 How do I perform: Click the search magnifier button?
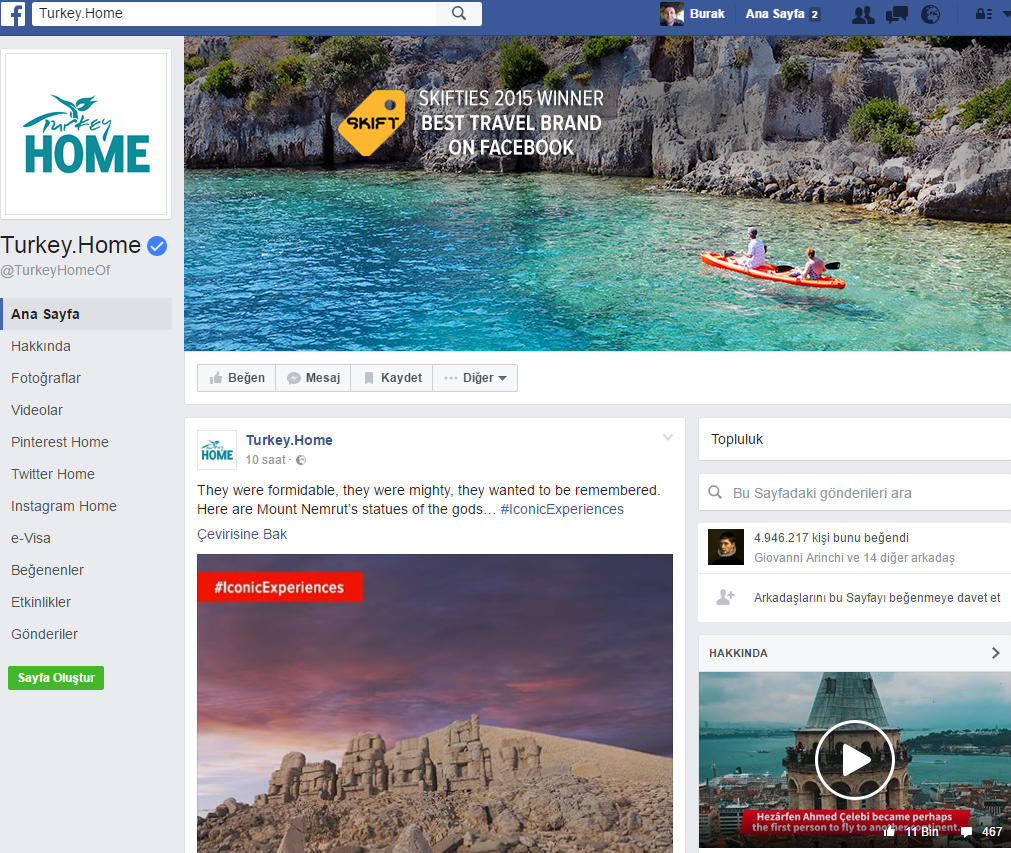click(459, 14)
